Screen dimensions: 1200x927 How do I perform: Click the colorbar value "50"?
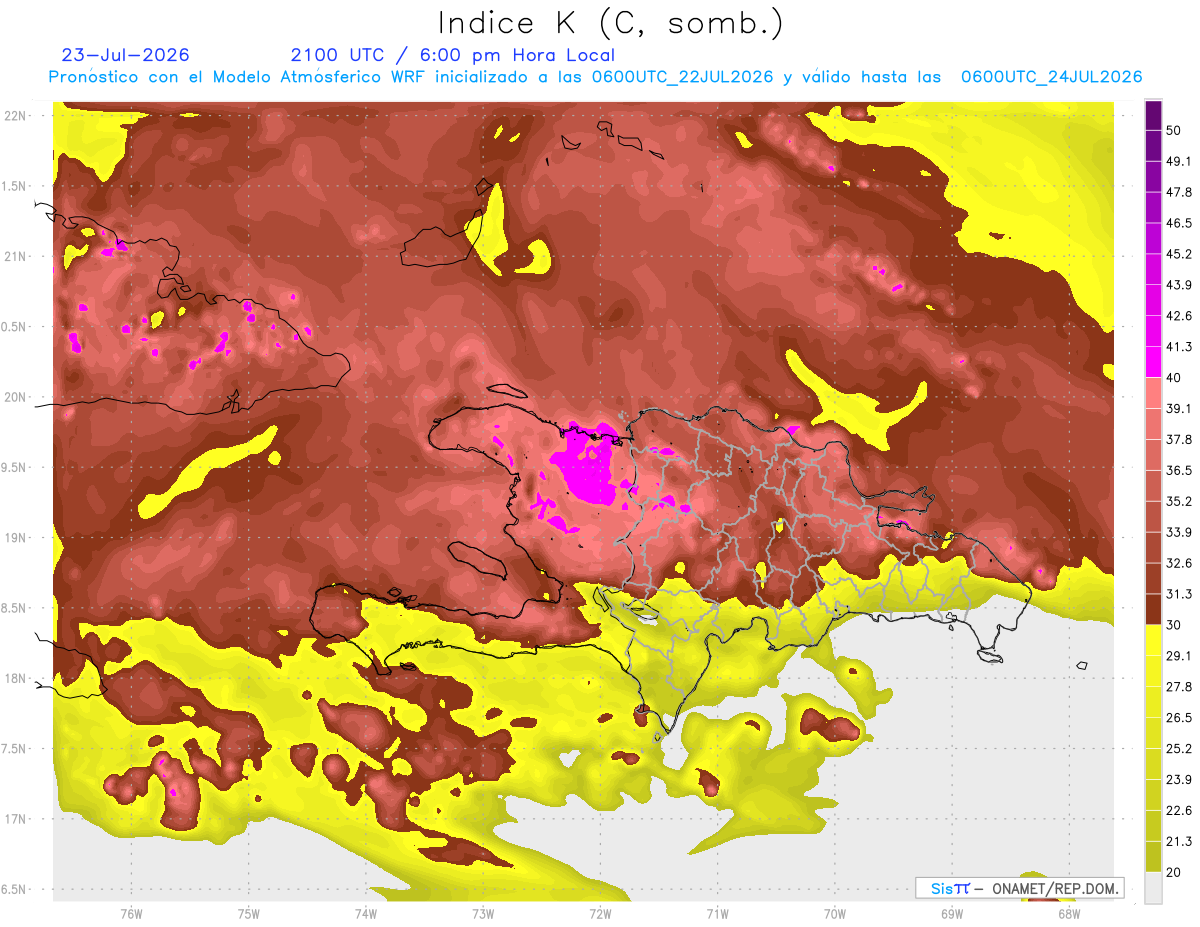(1175, 130)
